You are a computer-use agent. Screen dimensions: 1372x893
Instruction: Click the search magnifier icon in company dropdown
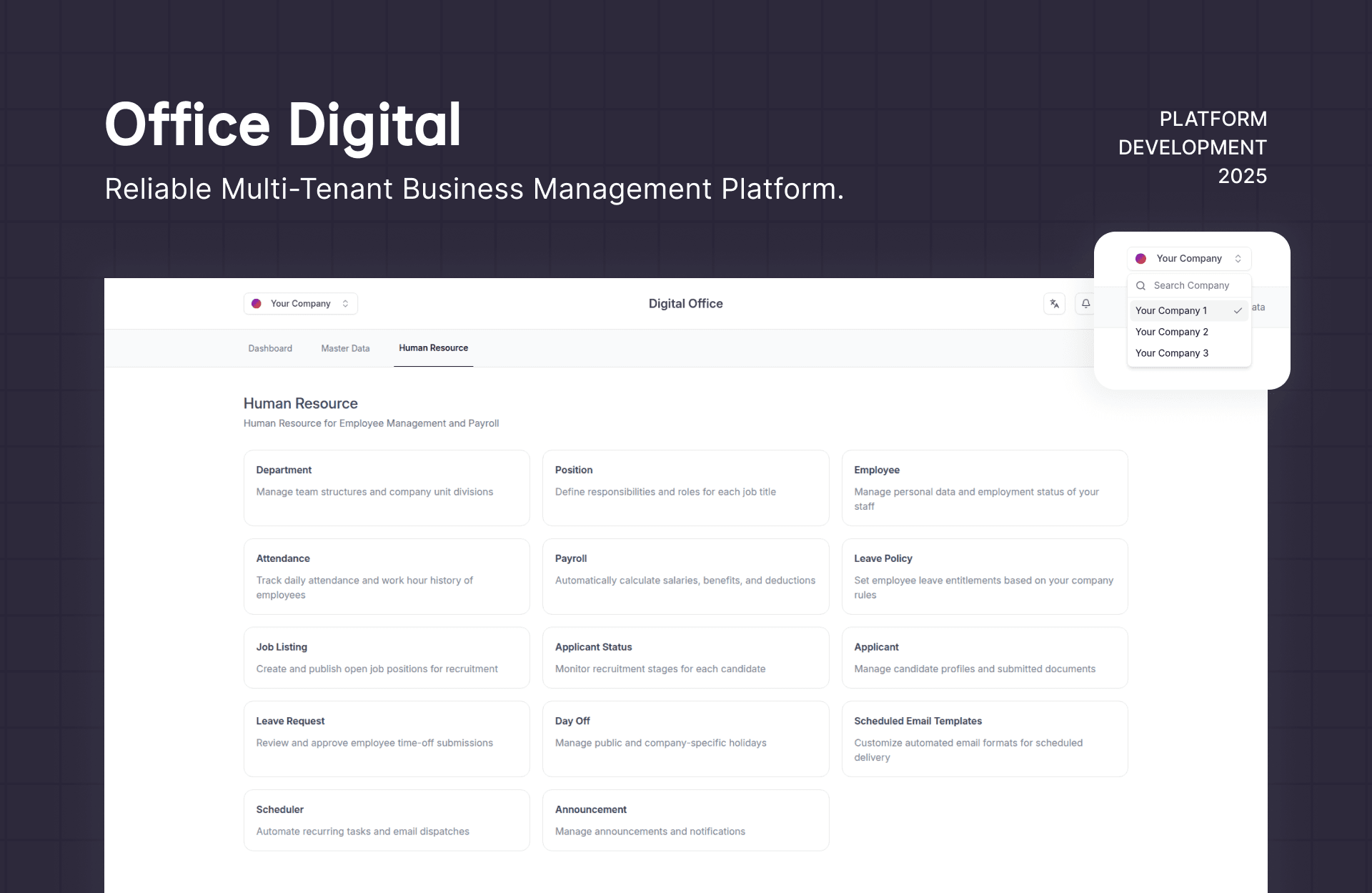tap(1140, 285)
